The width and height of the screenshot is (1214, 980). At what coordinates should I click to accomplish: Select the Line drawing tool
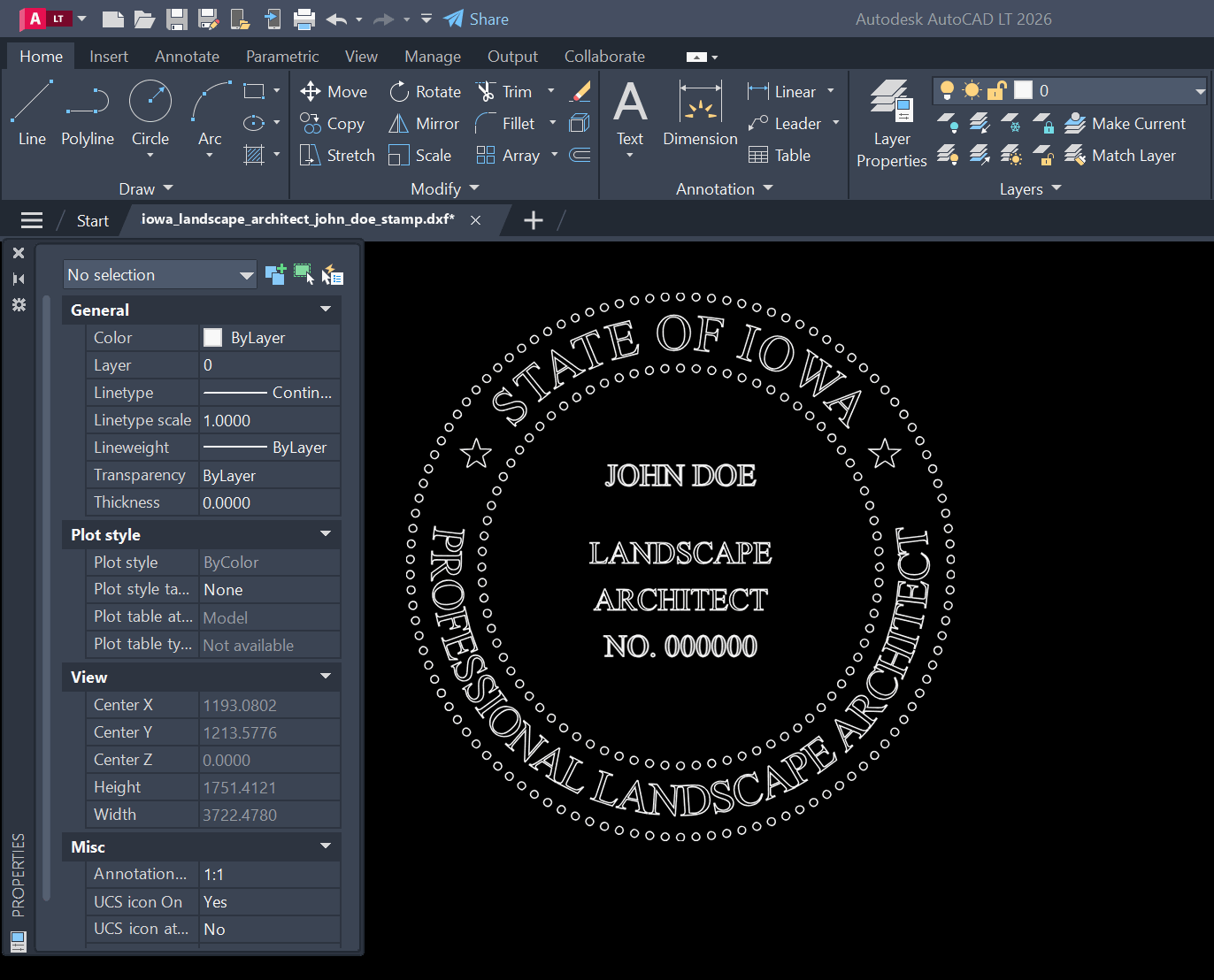32,112
